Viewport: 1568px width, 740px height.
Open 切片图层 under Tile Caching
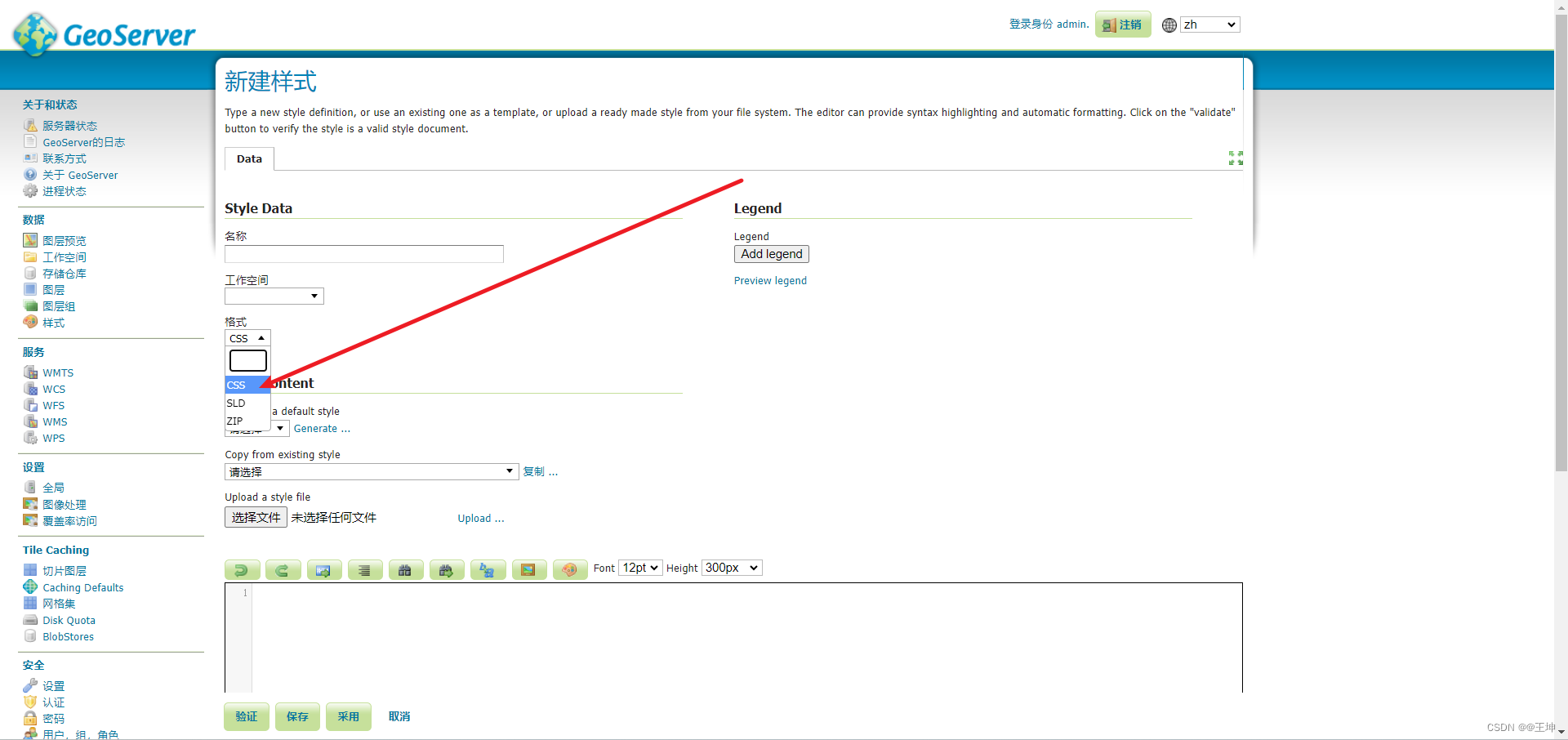point(65,571)
